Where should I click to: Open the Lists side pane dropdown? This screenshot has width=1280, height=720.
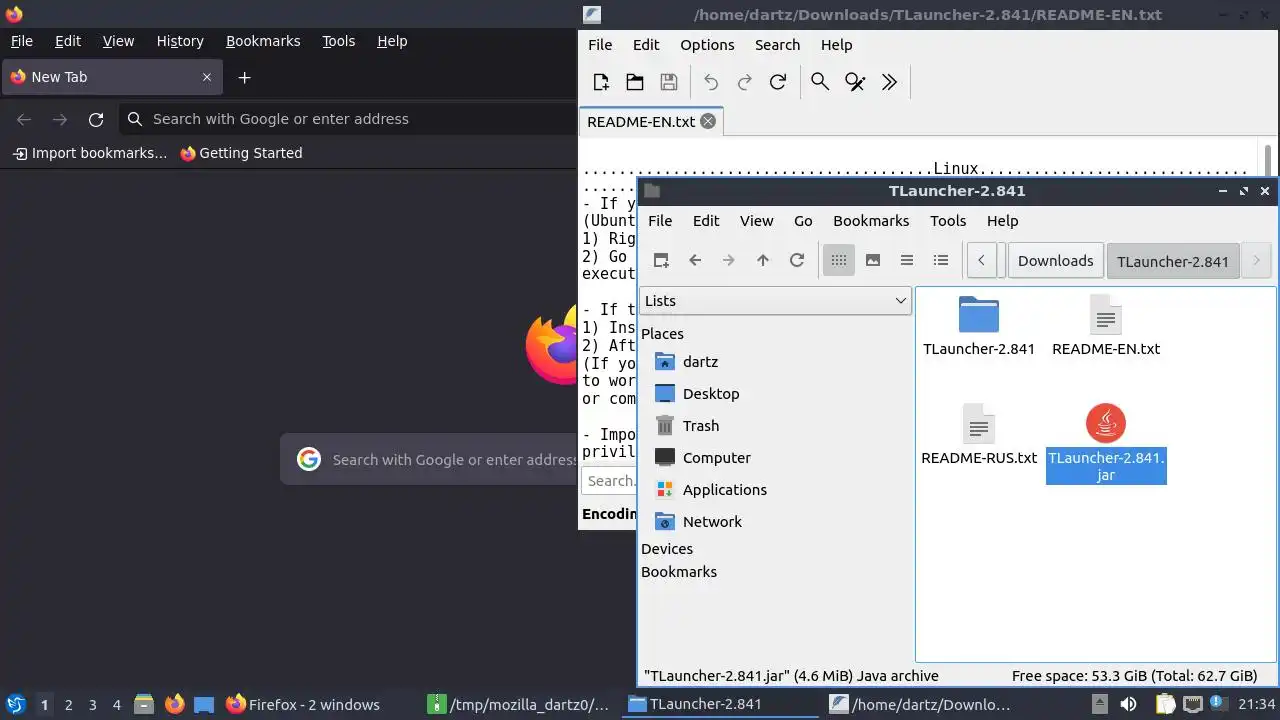pos(775,301)
